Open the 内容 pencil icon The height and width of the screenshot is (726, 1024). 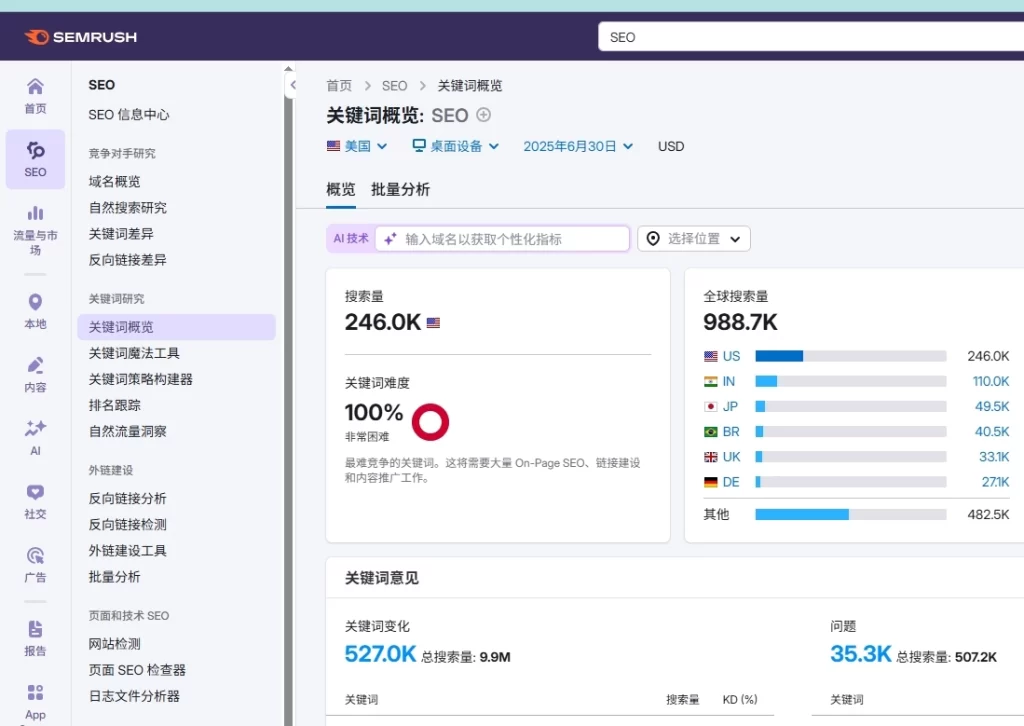point(35,365)
